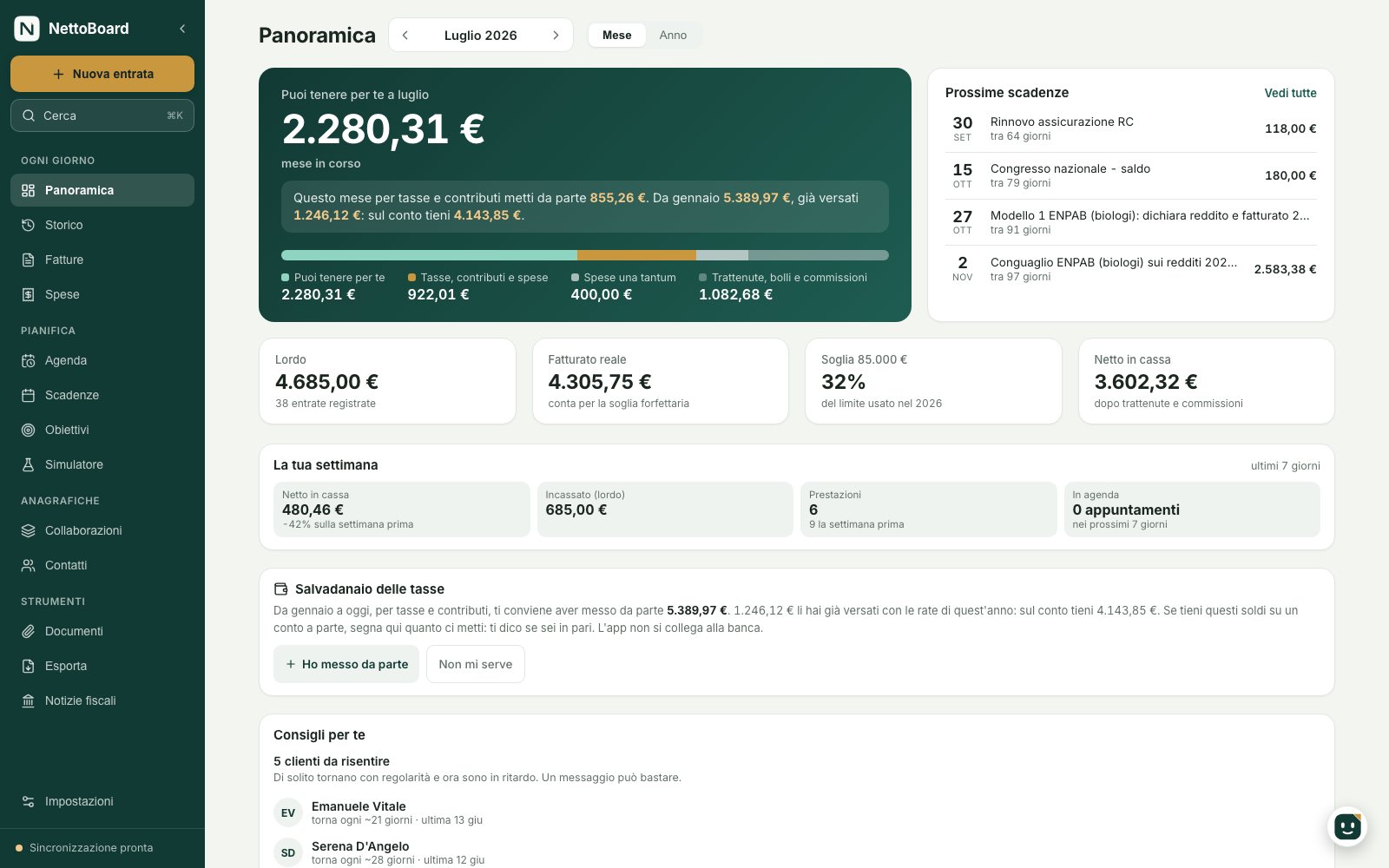Open Conguaglio ENPAB deadline row
This screenshot has height=868, width=1389.
[1131, 269]
